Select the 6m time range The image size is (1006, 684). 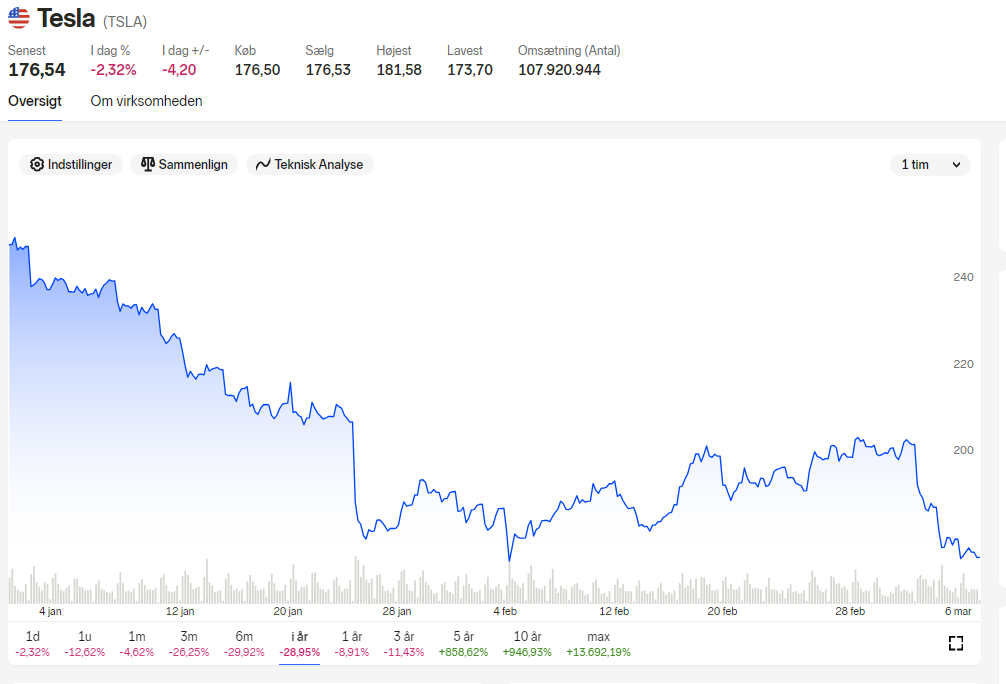pos(244,644)
